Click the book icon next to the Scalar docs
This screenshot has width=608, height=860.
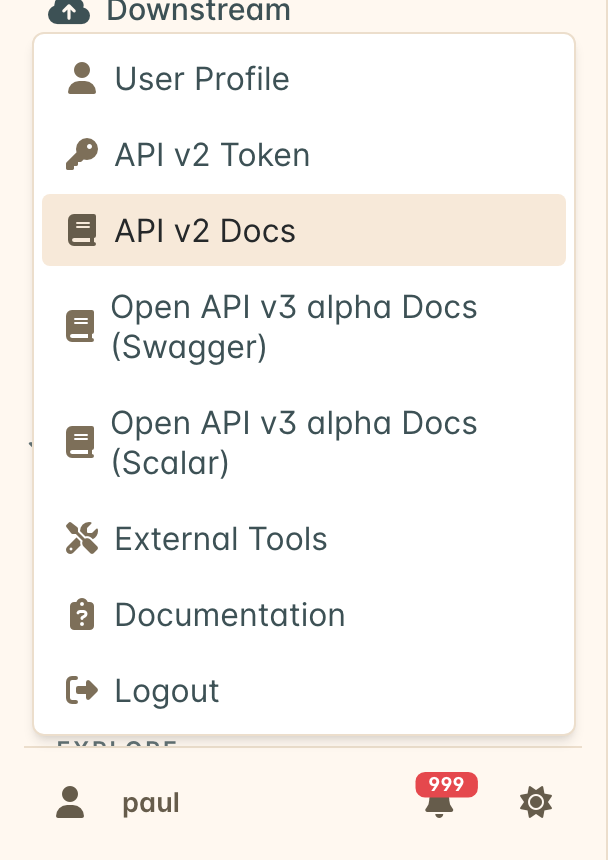(80, 442)
